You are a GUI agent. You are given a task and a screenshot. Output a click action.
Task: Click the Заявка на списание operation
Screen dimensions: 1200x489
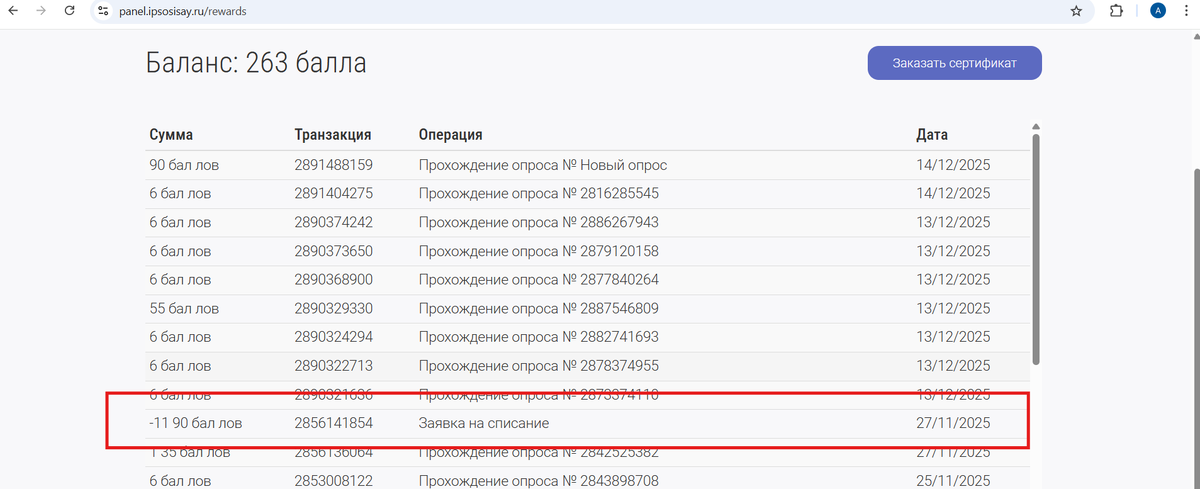click(x=483, y=423)
